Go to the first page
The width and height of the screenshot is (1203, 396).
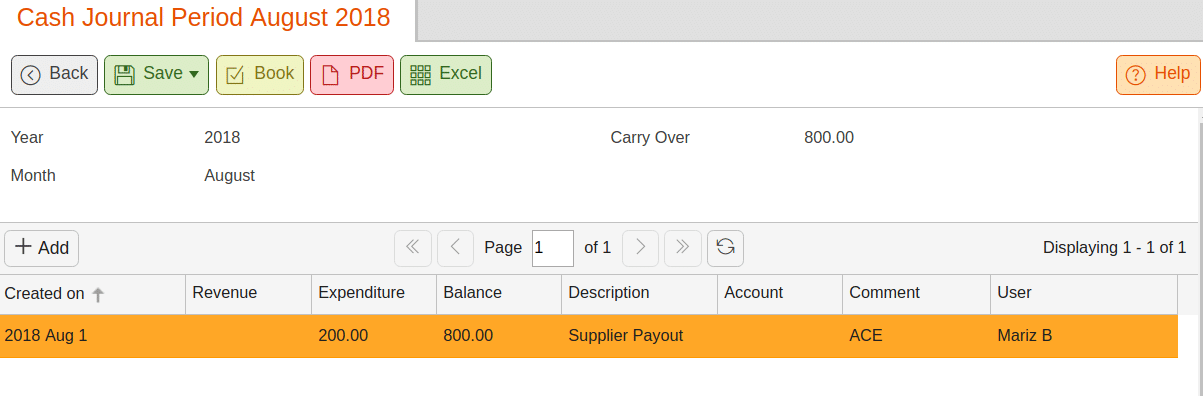[x=413, y=248]
